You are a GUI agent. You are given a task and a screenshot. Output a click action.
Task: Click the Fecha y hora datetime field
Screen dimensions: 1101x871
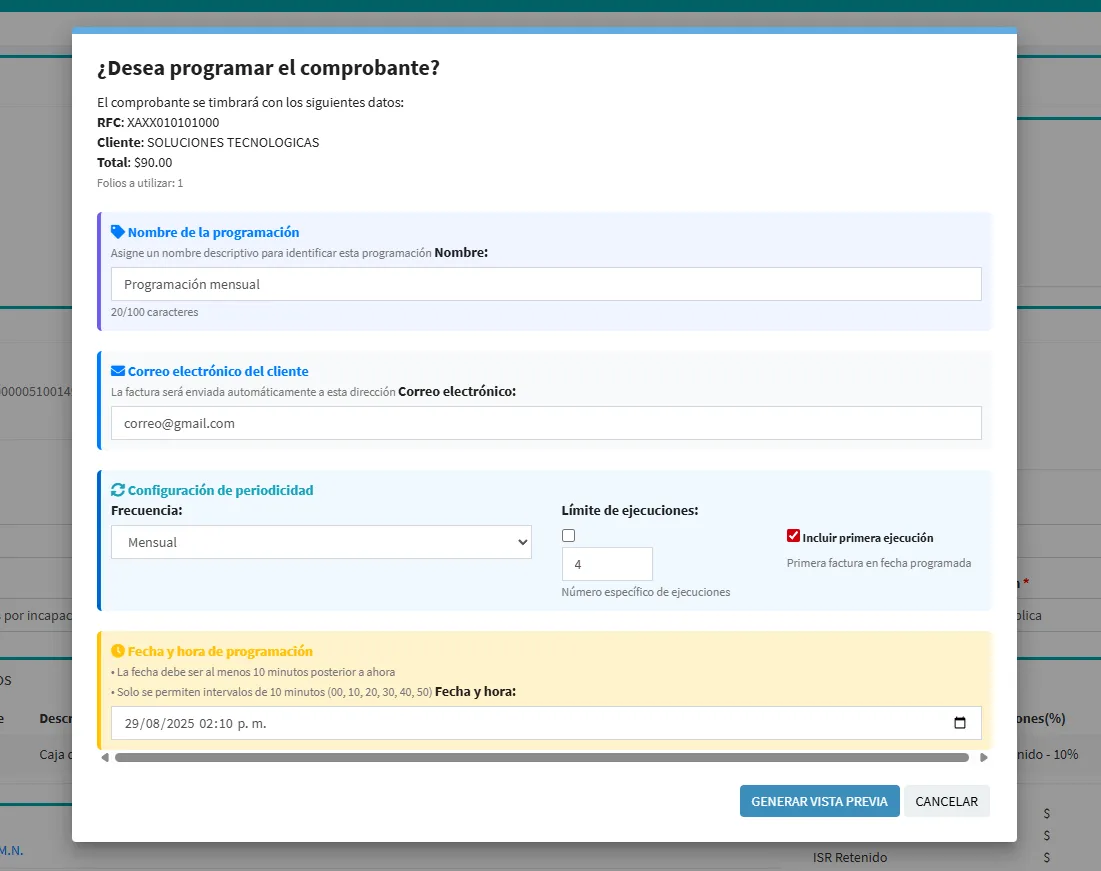pyautogui.click(x=546, y=723)
